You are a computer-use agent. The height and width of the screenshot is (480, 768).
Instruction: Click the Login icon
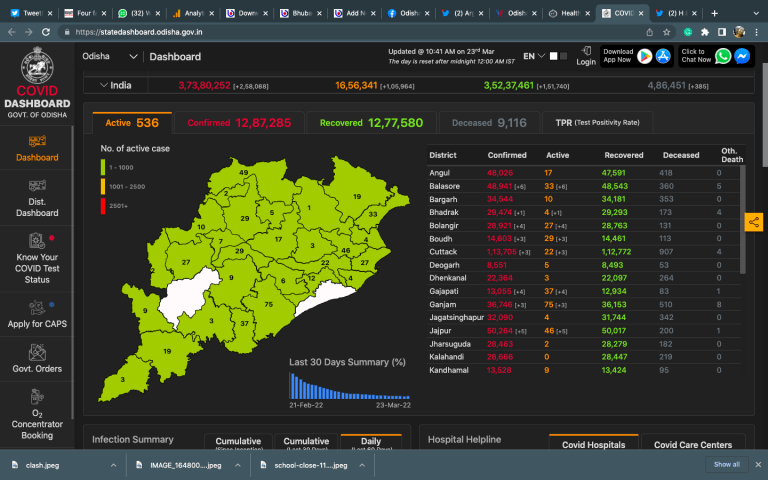(x=586, y=56)
